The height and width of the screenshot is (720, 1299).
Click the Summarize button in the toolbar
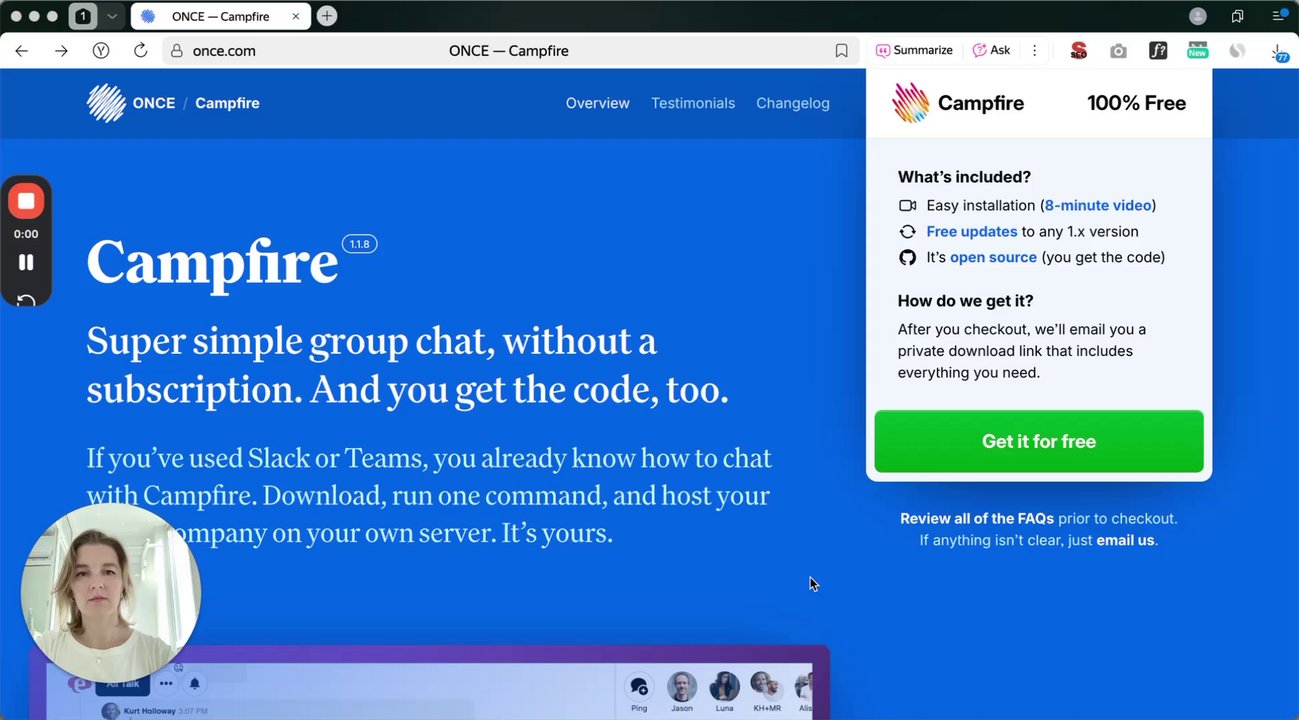click(915, 50)
